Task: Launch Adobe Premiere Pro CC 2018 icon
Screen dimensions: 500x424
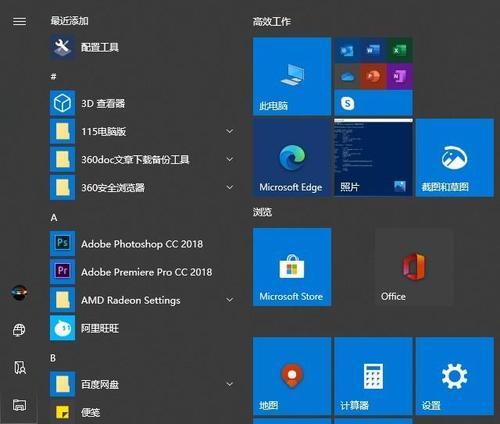Action: coord(62,271)
